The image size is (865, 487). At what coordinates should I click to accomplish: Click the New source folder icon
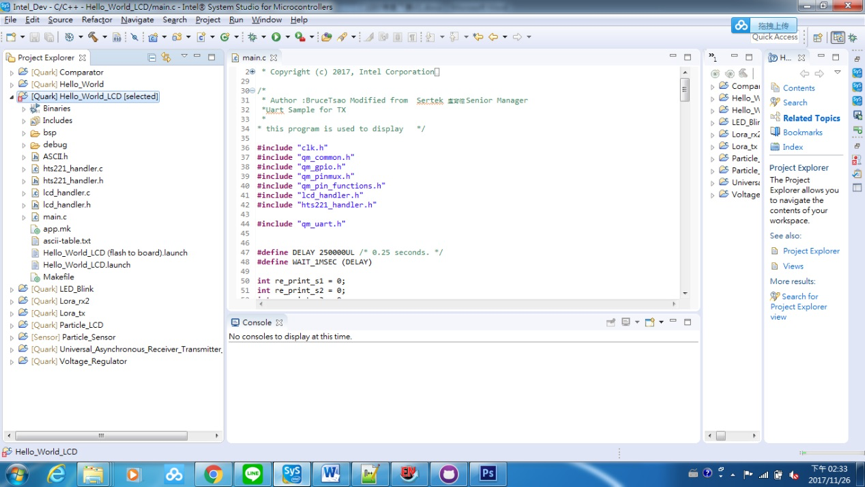[177, 37]
